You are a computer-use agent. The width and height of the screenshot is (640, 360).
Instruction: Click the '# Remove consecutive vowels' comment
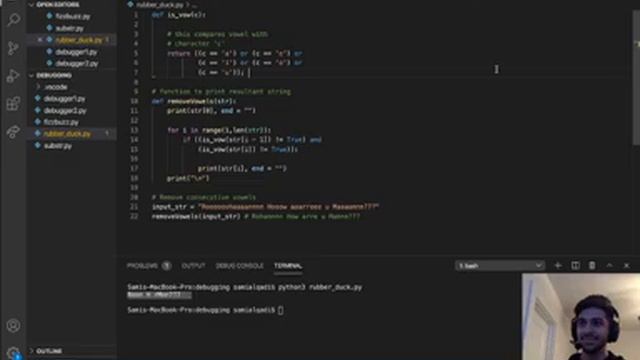tap(203, 197)
